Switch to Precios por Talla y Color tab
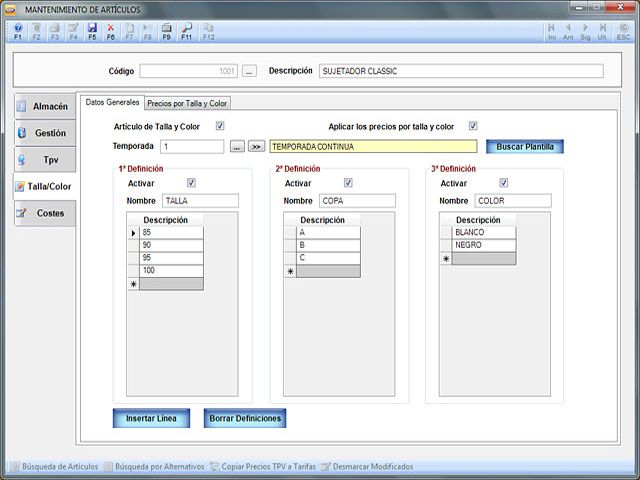This screenshot has width=640, height=480. point(187,103)
